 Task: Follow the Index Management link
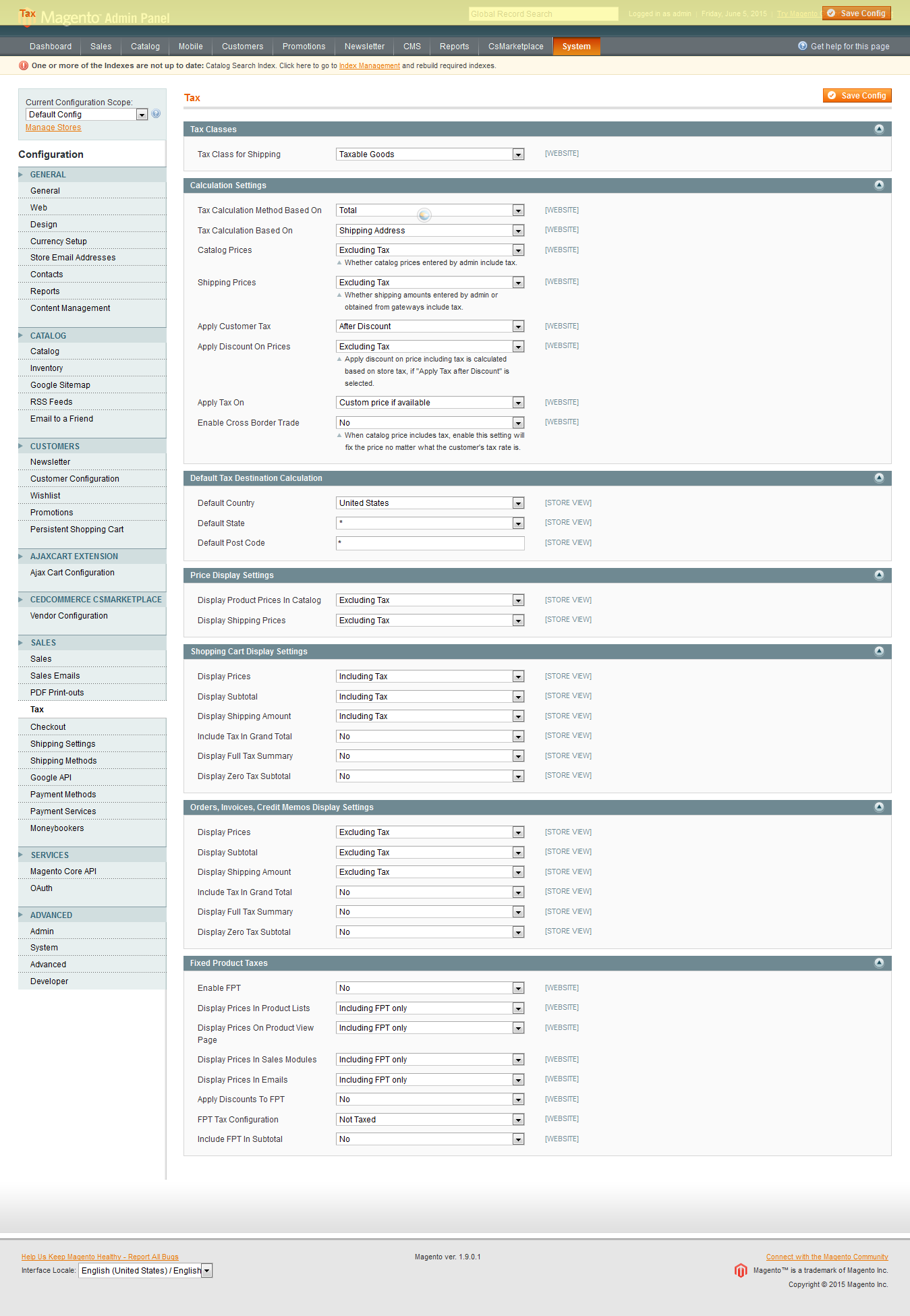tap(370, 66)
